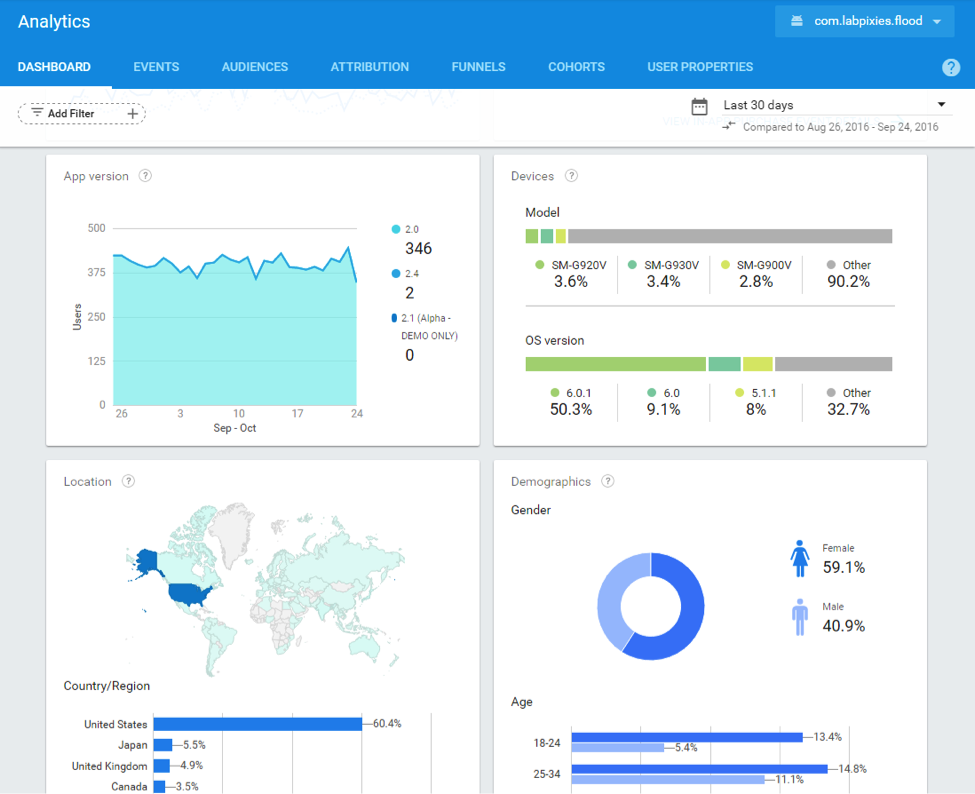
Task: Open the dashboard help icon
Action: click(950, 67)
